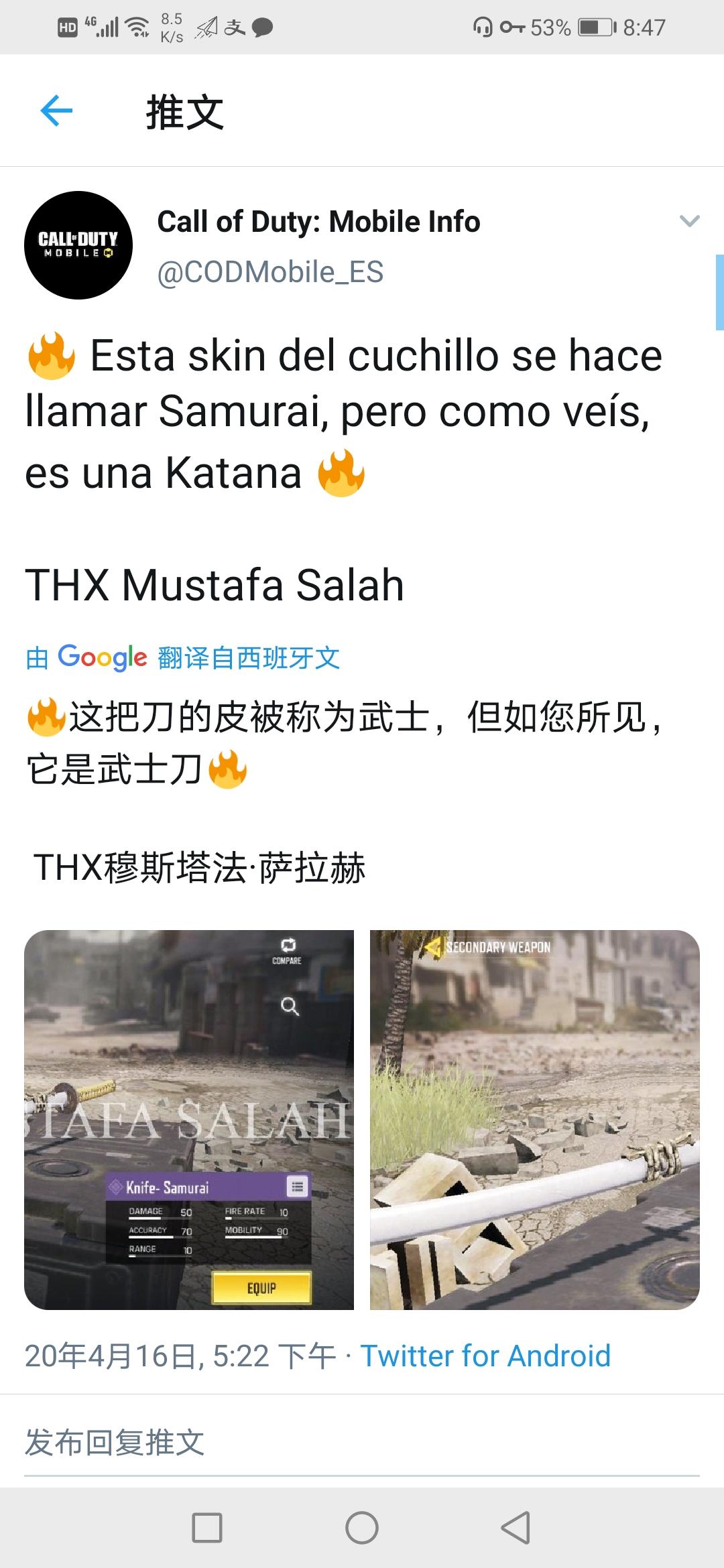Open the Call of Duty Mobile avatar
The image size is (724, 1568).
point(78,245)
